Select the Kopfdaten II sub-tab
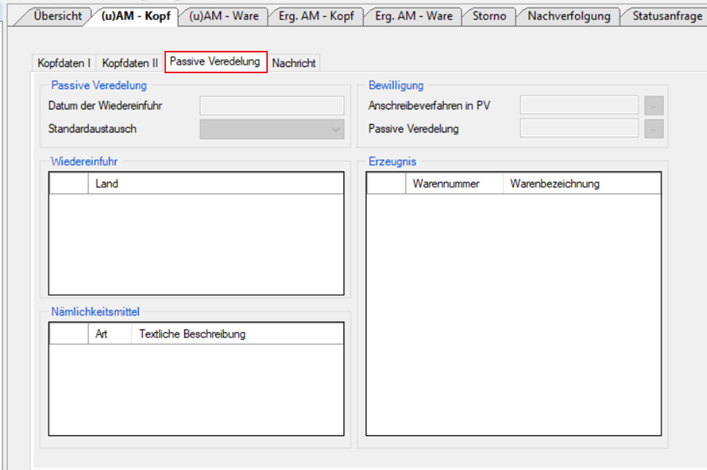The height and width of the screenshot is (470, 707). (130, 63)
